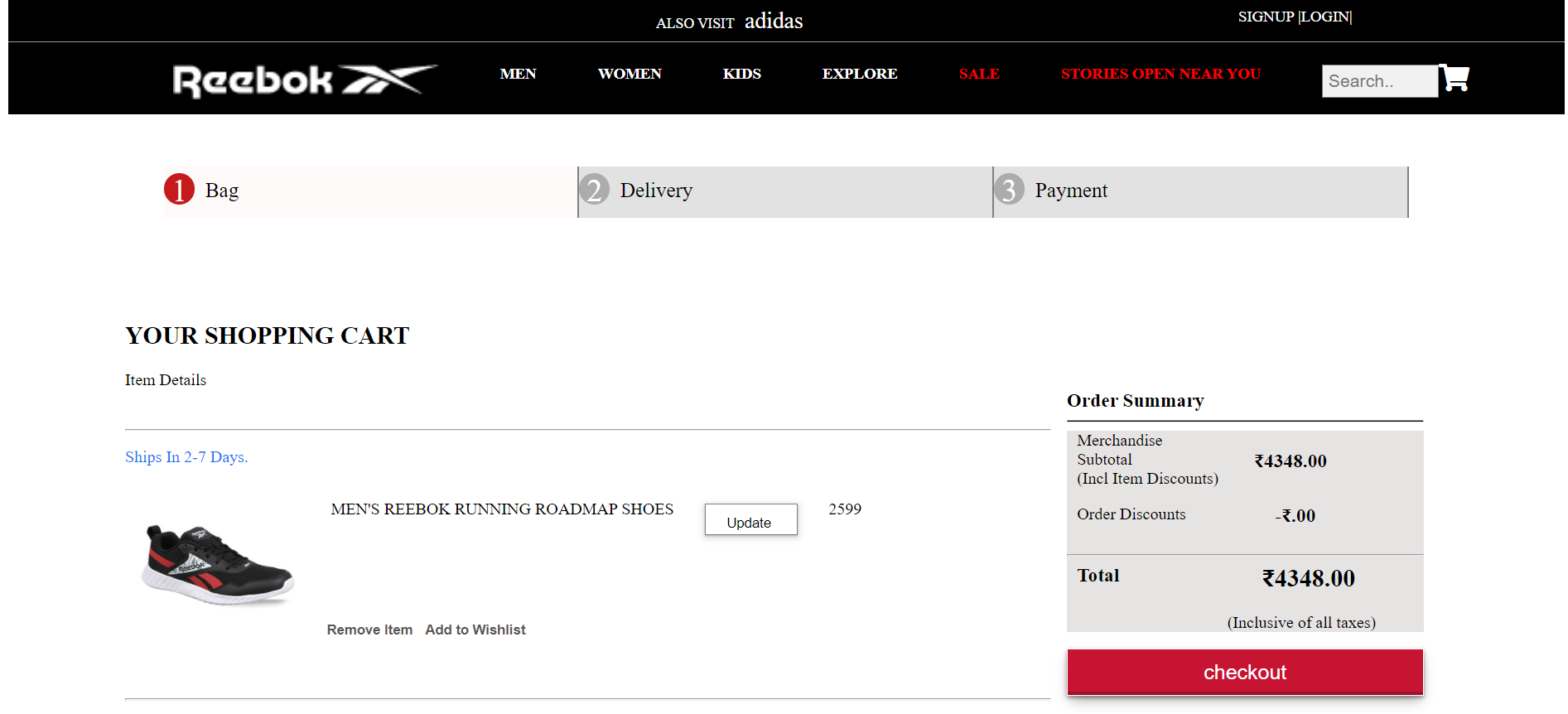1568x714 pixels.
Task: Click the Reebok logo
Action: (x=305, y=80)
